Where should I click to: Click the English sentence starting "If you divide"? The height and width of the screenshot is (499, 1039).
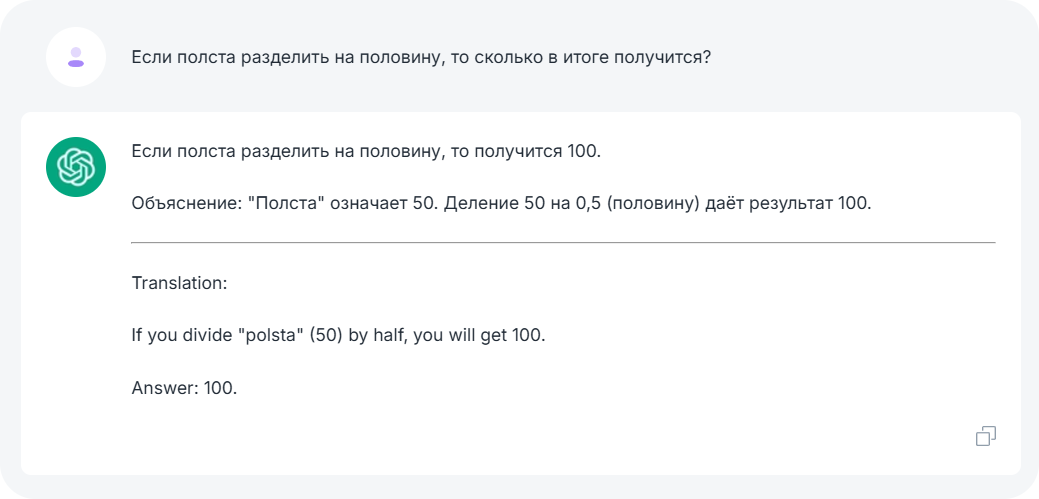(x=338, y=335)
